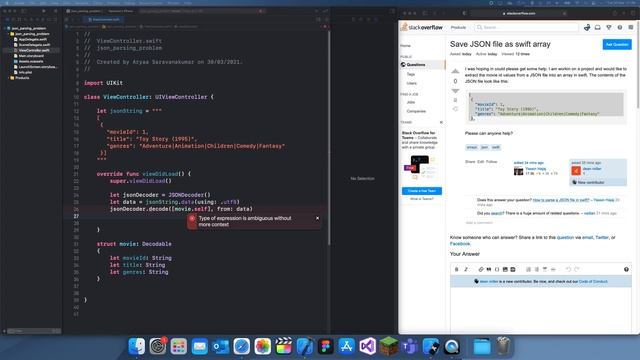This screenshot has height=360, width=640.
Task: Launch Final Cut Pro from Dock
Action: click(284, 347)
